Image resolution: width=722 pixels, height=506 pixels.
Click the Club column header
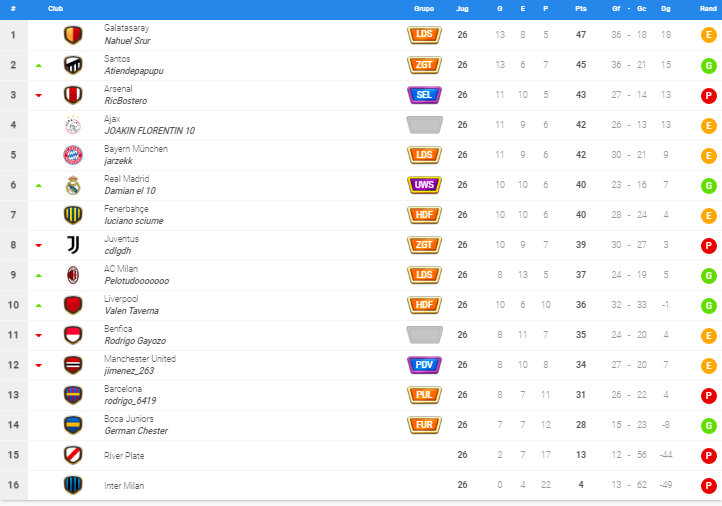pyautogui.click(x=55, y=9)
